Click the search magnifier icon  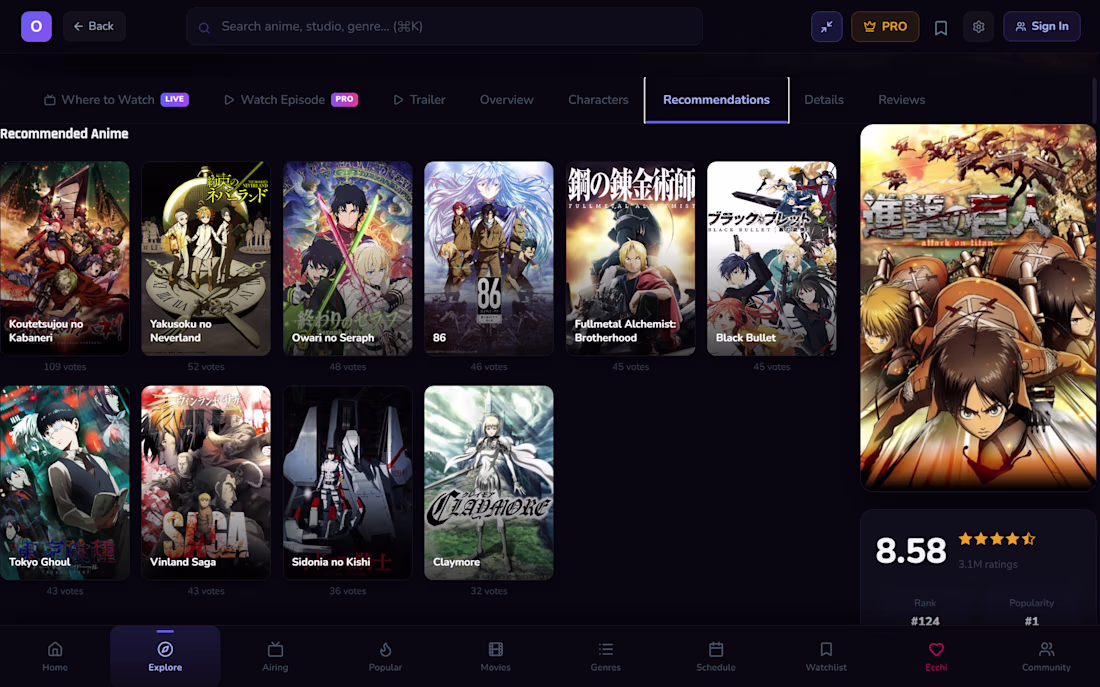tap(204, 27)
